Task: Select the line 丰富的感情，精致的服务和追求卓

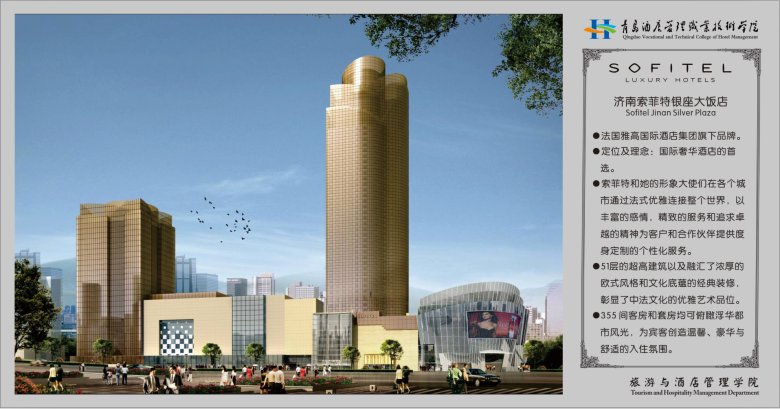Action: [673, 217]
